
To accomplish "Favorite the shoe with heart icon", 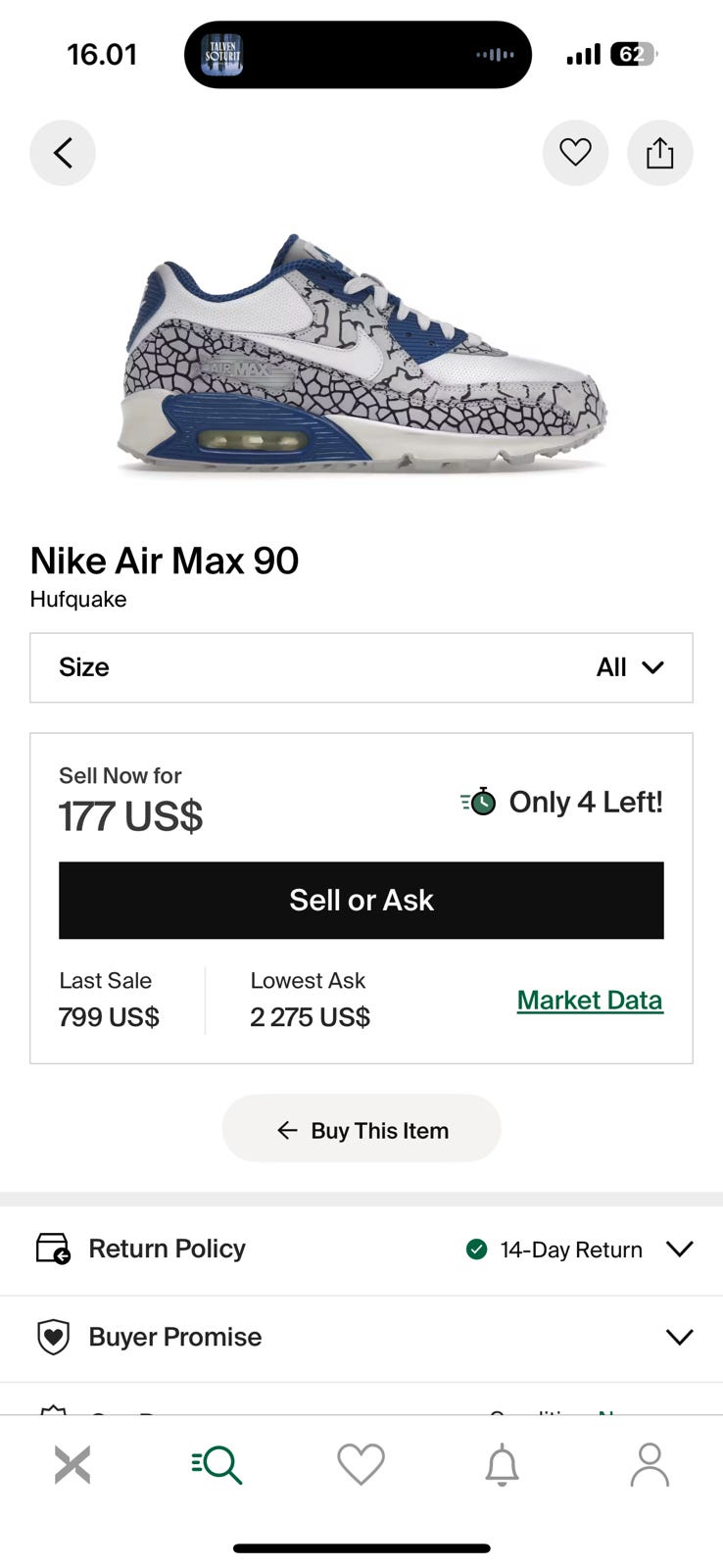I will coord(575,153).
